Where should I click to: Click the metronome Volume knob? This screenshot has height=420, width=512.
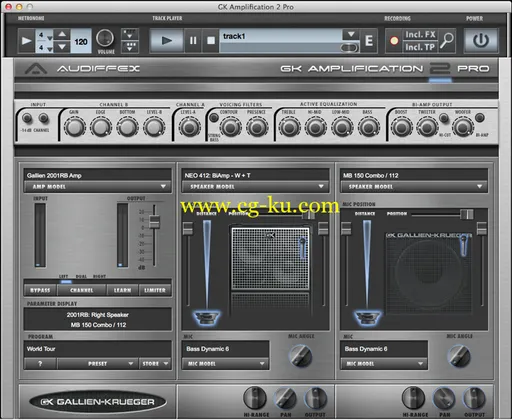tap(105, 38)
